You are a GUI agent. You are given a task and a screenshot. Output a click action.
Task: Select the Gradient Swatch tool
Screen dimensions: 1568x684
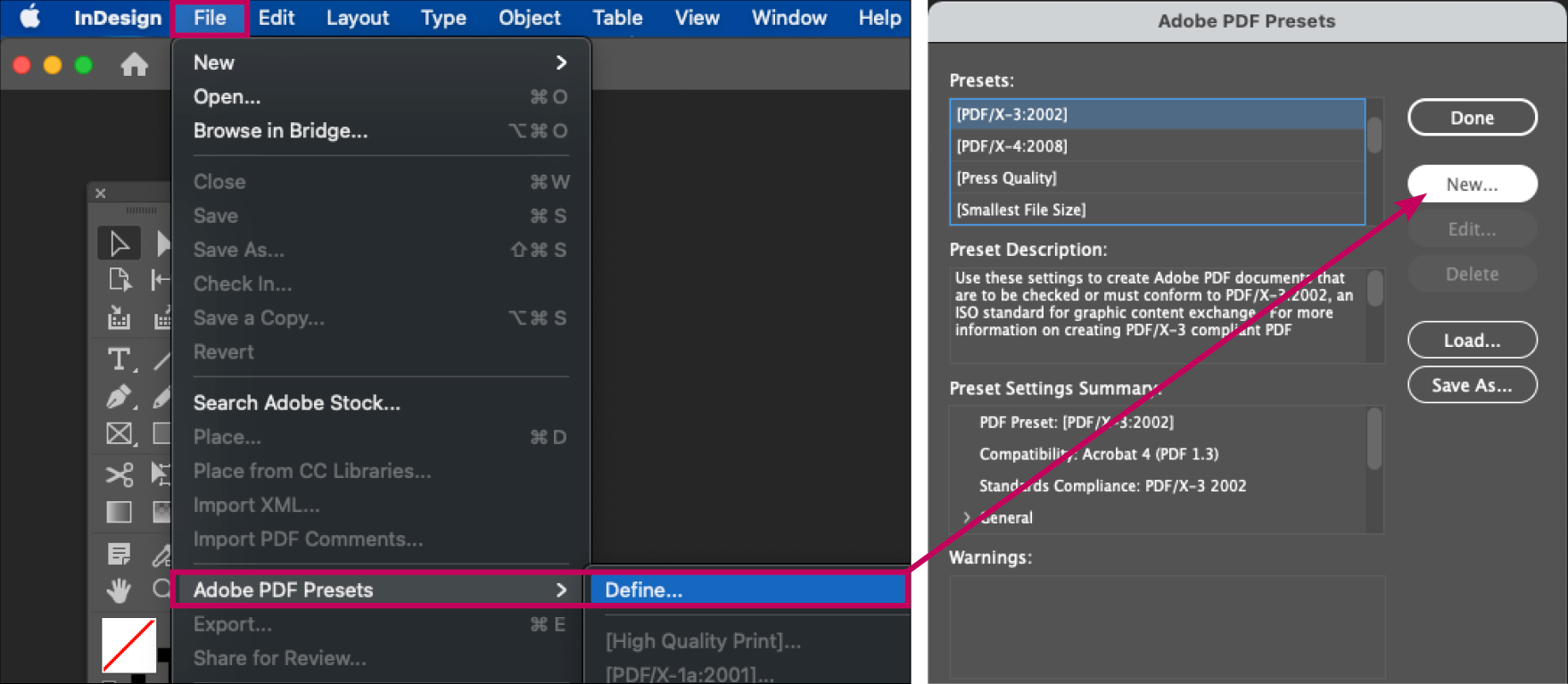tap(119, 512)
